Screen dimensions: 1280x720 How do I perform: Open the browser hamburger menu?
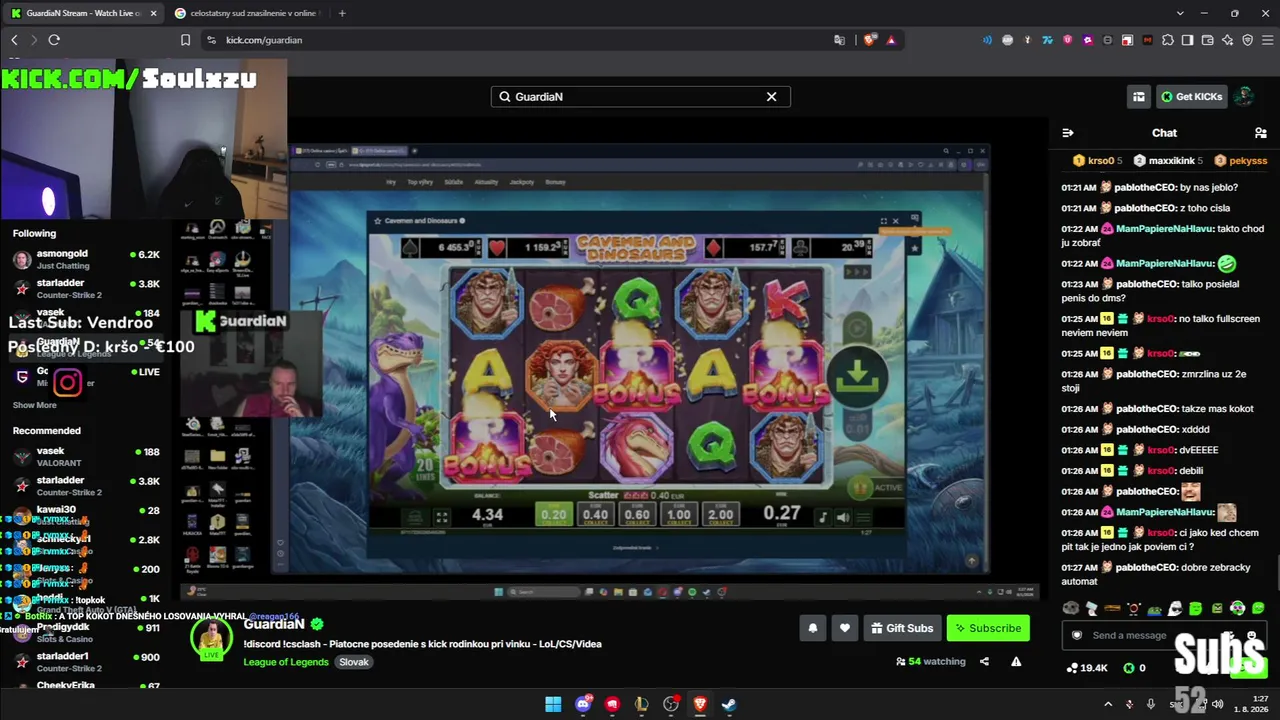pos(1266,40)
